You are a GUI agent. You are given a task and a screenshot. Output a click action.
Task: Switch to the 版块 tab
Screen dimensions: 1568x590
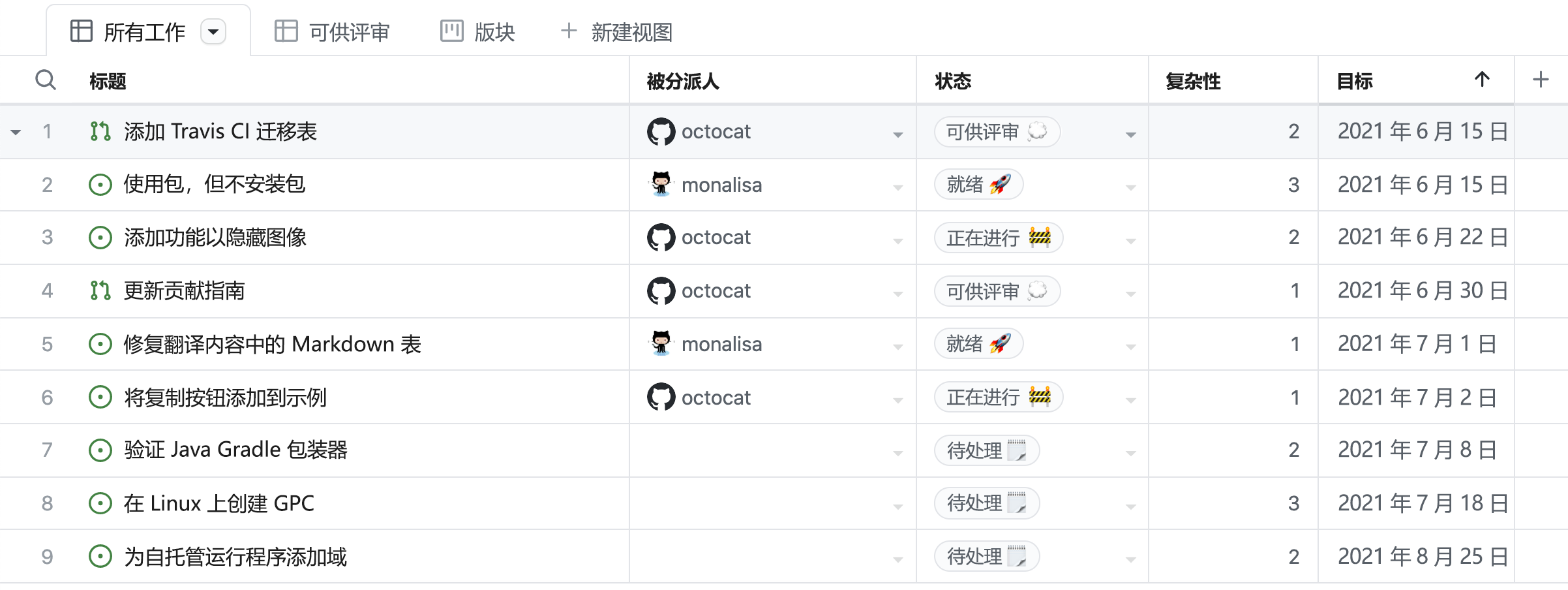click(x=494, y=32)
